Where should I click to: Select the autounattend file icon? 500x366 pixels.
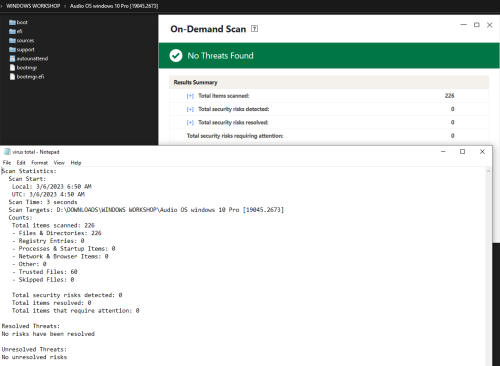(x=12, y=58)
